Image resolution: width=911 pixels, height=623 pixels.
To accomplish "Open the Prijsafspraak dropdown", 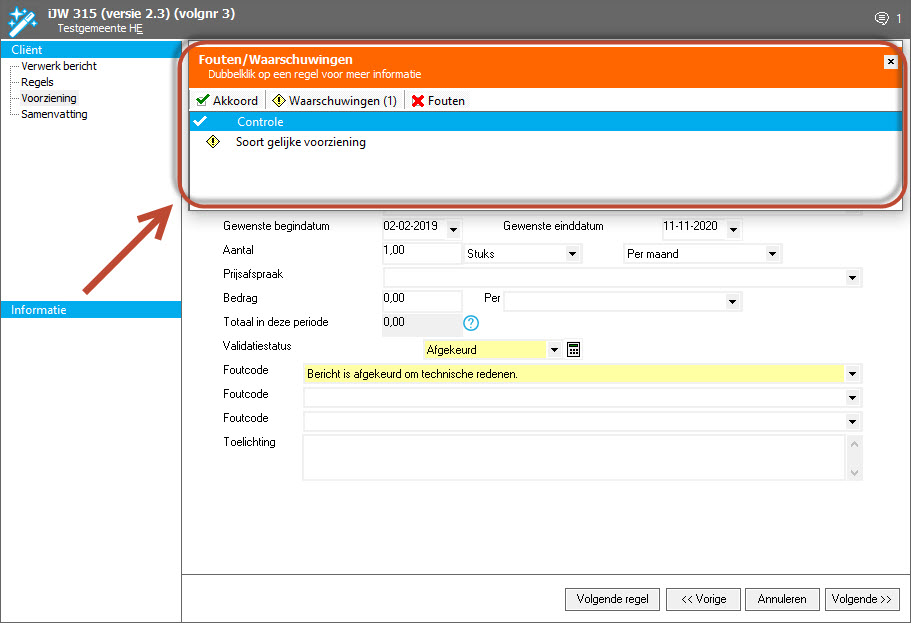I will click(x=852, y=278).
